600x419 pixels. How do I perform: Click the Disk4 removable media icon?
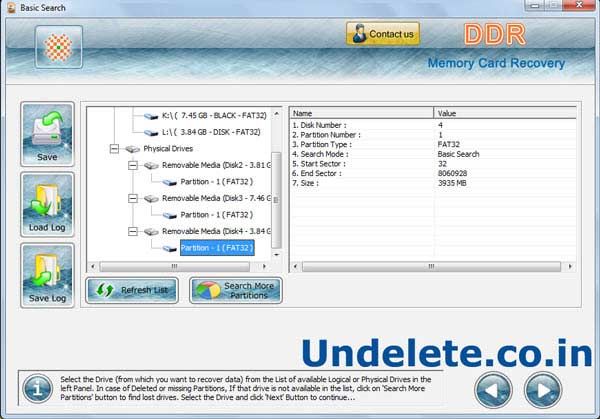point(151,232)
